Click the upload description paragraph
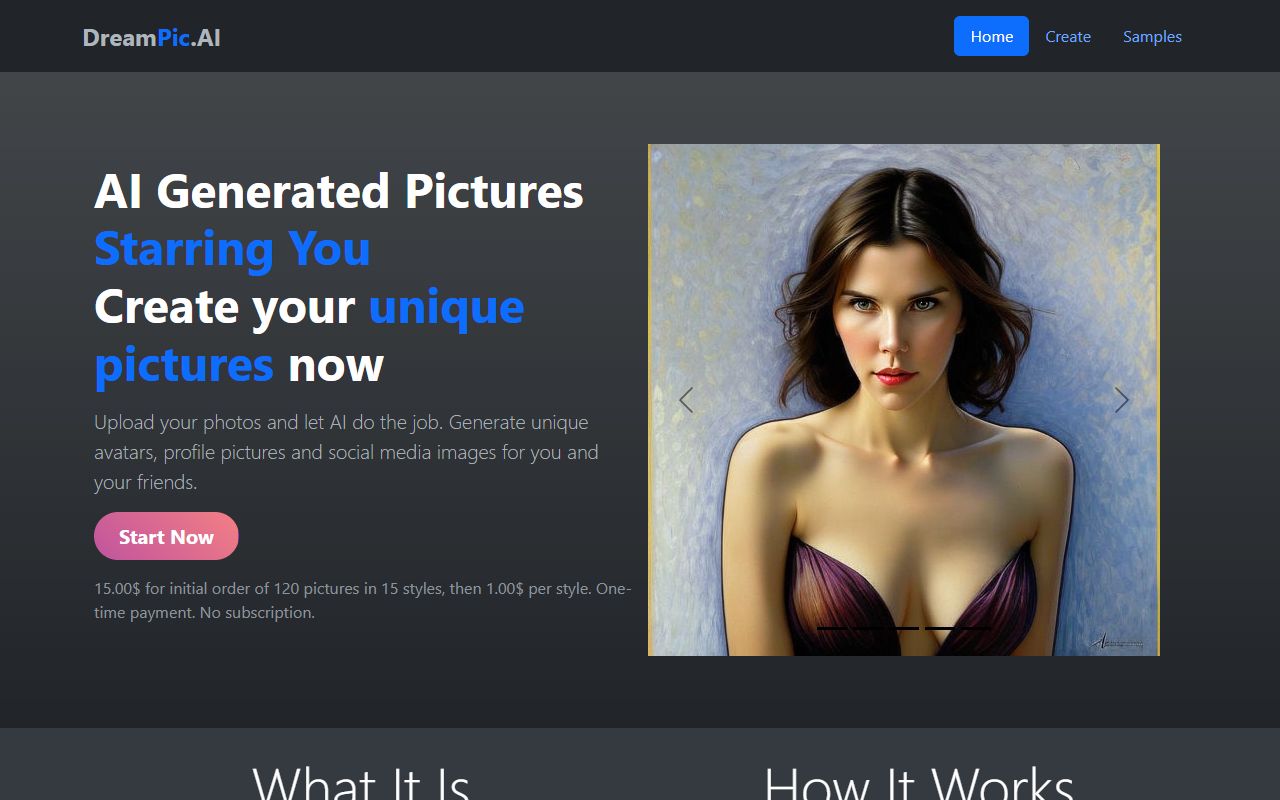Screen dimensions: 1280x800 pos(346,451)
